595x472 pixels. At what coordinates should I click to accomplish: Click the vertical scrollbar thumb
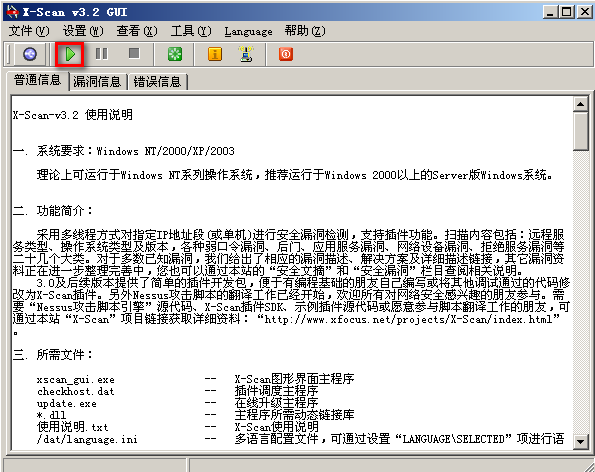click(581, 131)
